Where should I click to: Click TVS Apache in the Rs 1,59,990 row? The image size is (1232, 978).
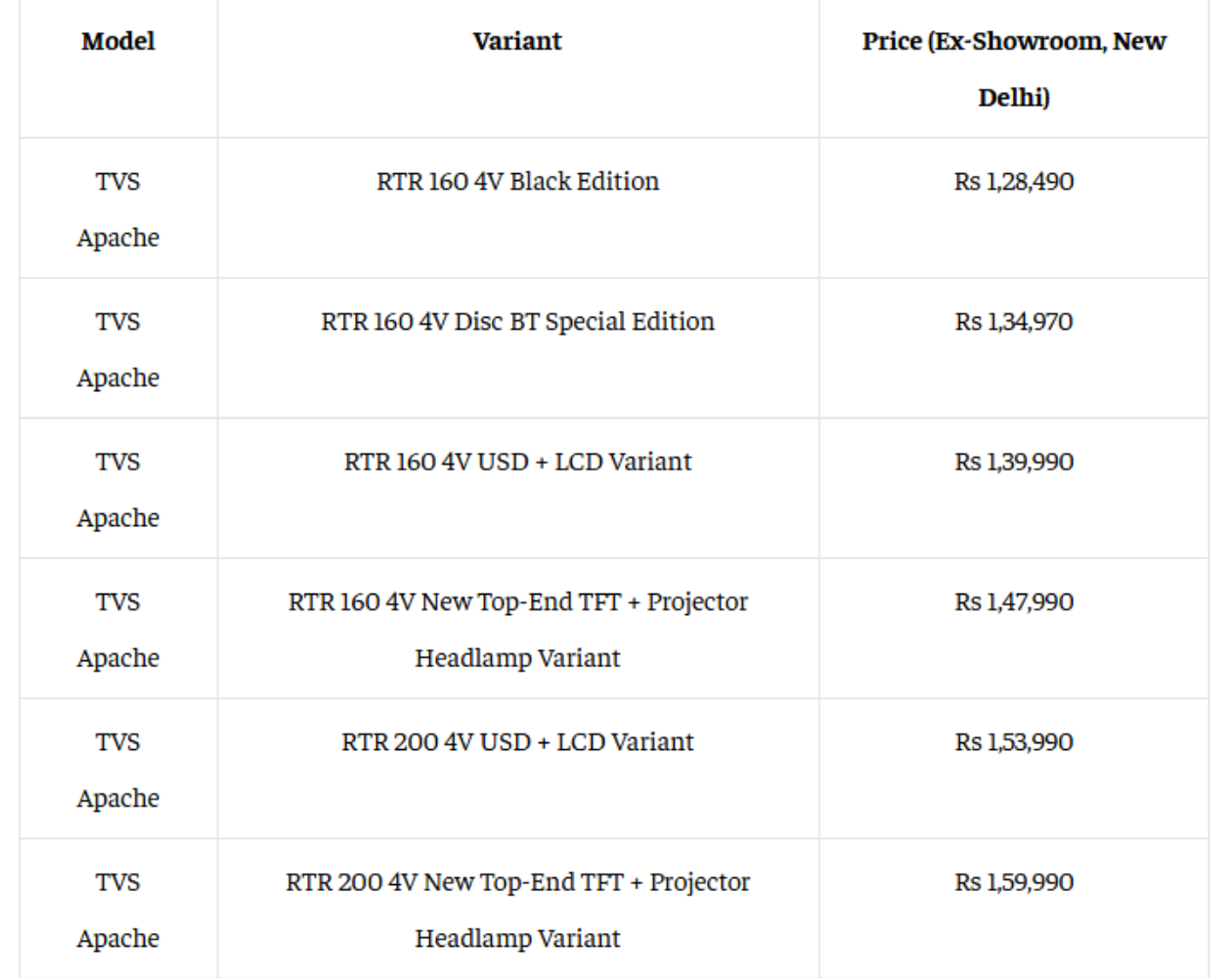118,910
